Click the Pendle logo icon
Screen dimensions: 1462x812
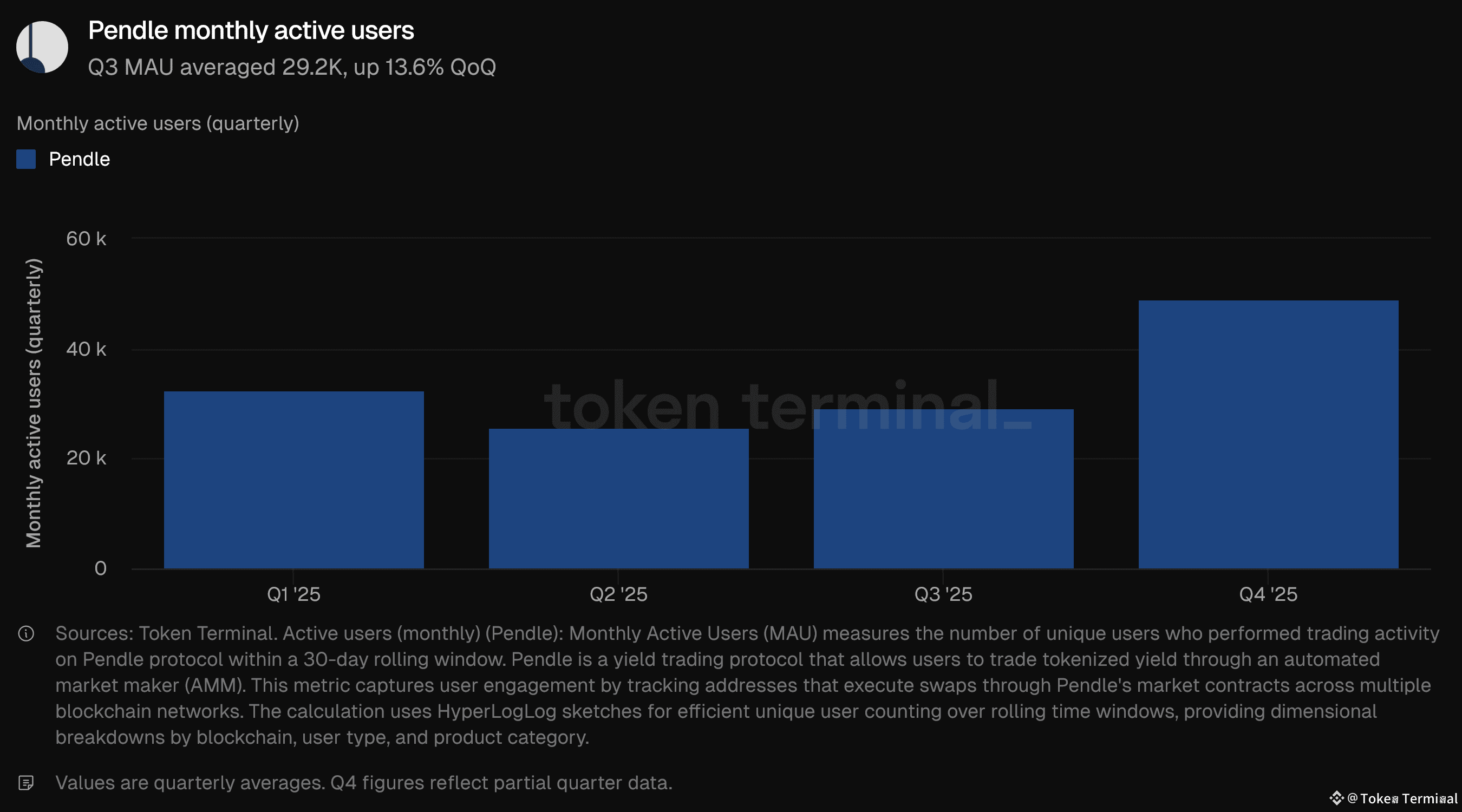[x=42, y=47]
